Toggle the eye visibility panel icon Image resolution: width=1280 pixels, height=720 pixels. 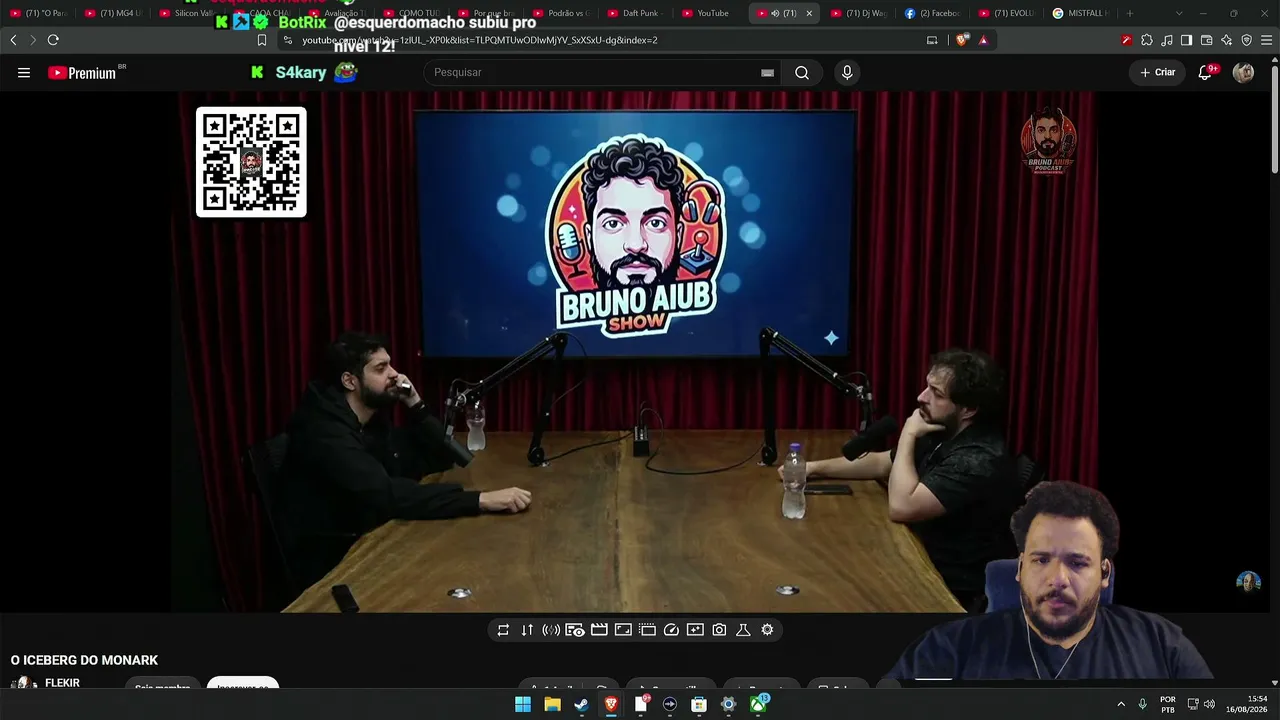click(575, 630)
